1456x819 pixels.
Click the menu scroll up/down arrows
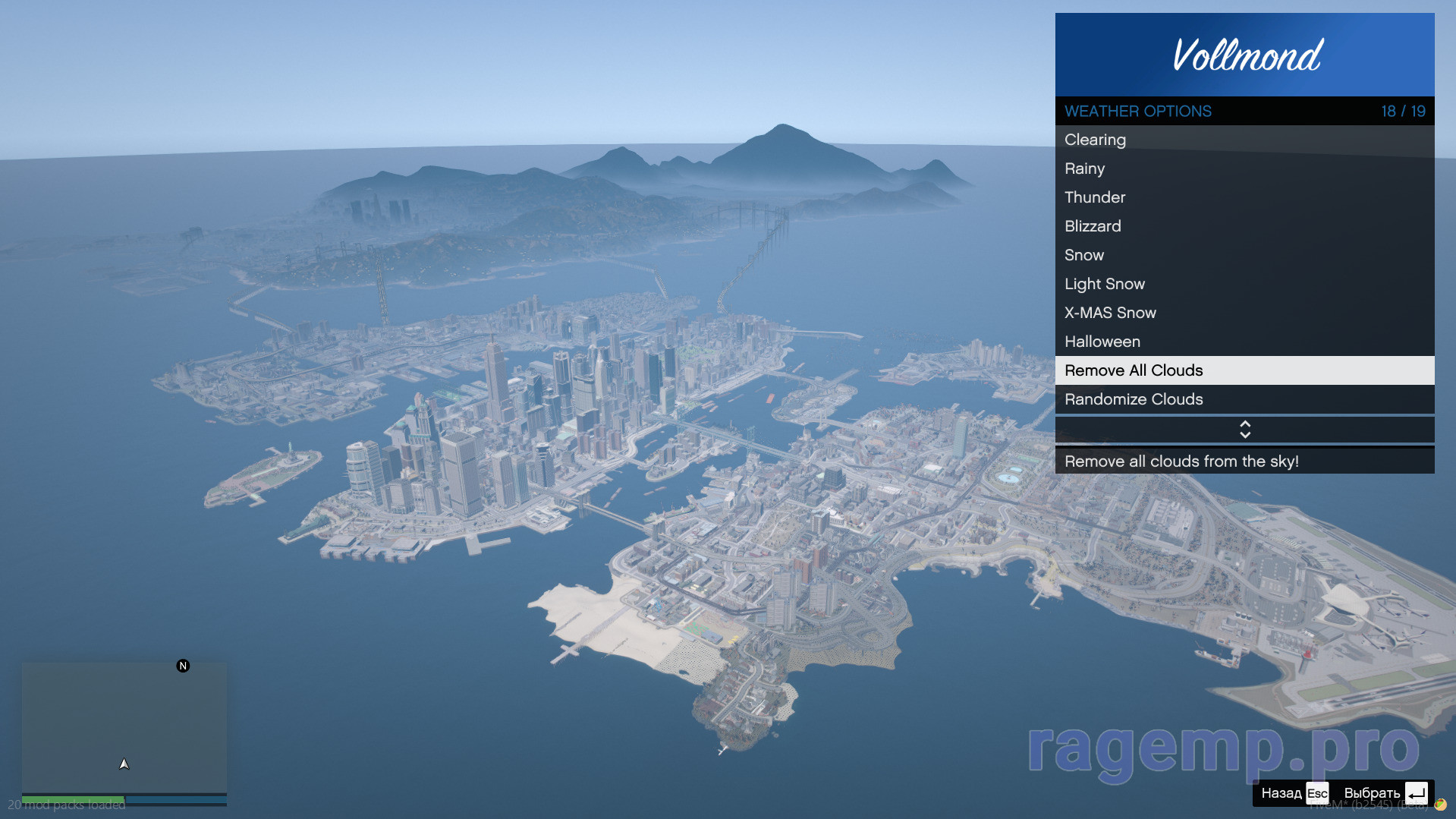1244,430
